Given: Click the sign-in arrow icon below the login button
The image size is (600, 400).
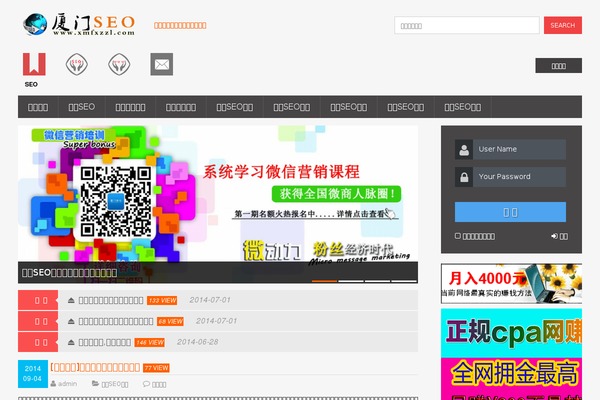Looking at the screenshot, I should tap(554, 236).
